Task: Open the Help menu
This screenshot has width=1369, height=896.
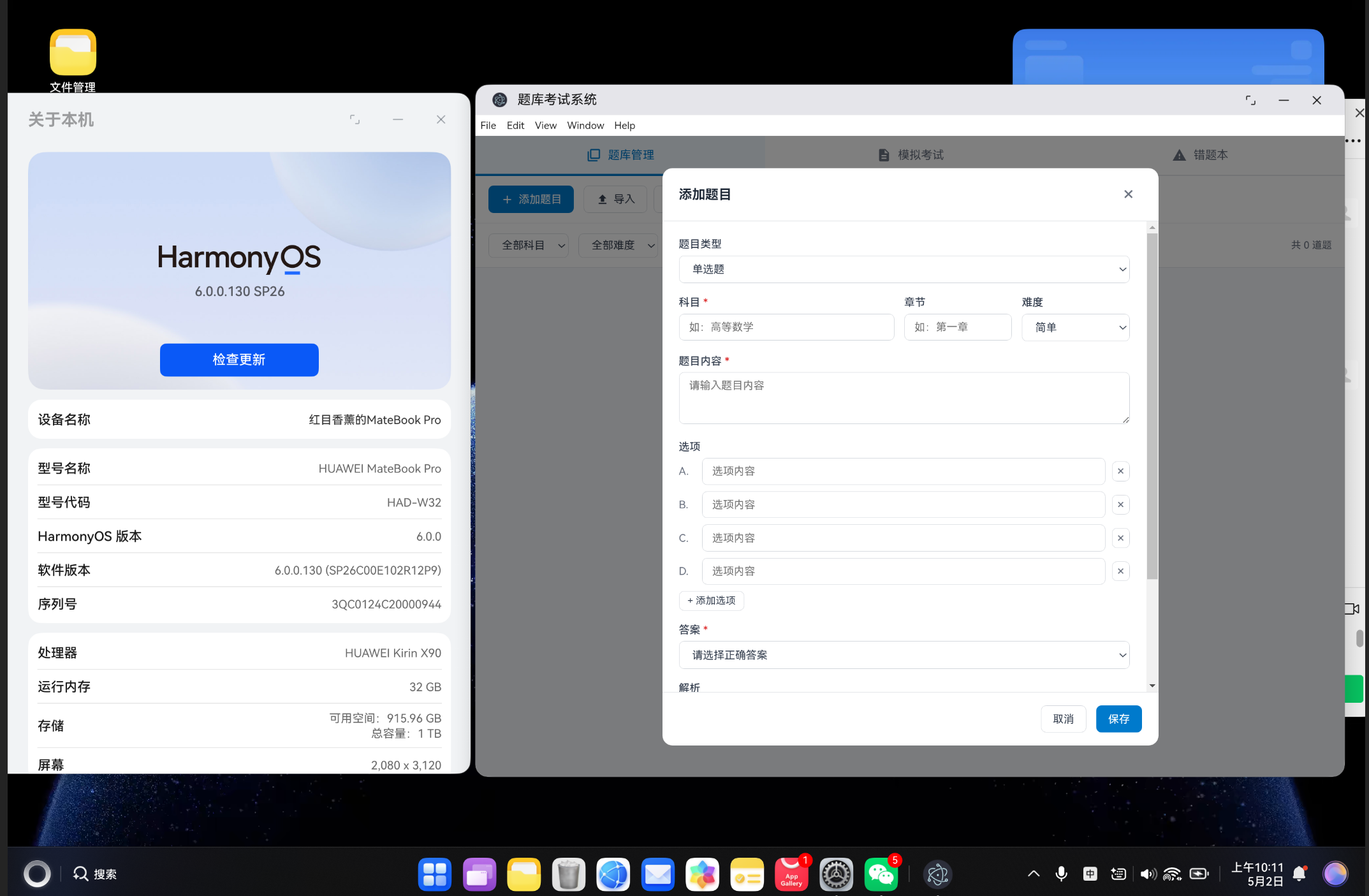Action: tap(624, 125)
